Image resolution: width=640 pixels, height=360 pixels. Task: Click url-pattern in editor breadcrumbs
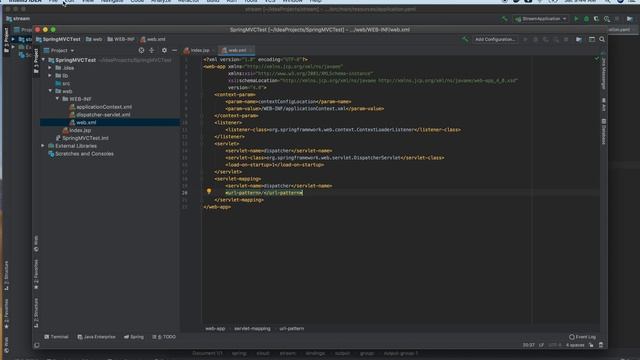292,329
